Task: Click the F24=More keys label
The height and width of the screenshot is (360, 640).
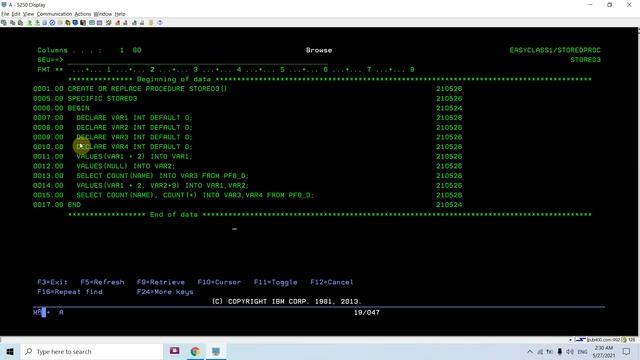Action: pos(165,292)
